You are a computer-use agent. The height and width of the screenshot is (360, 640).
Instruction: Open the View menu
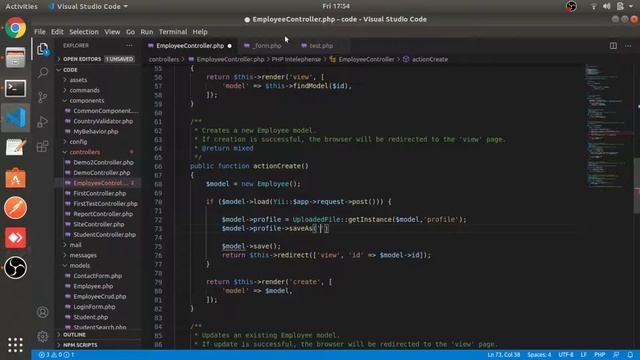tap(112, 32)
